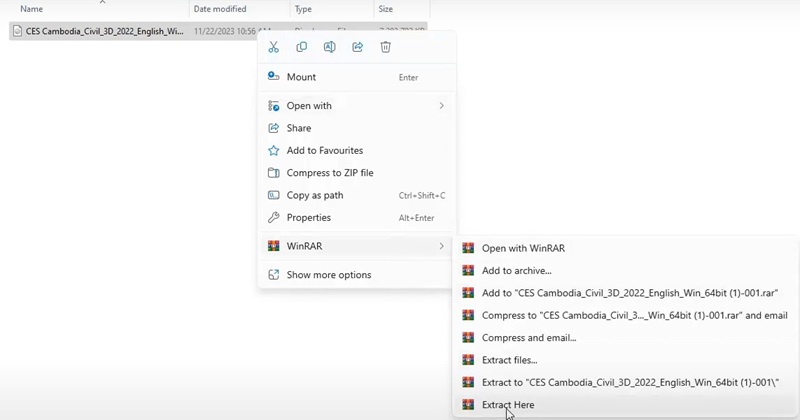Open the WinRAR submenu entry
The width and height of the screenshot is (800, 420).
click(357, 246)
